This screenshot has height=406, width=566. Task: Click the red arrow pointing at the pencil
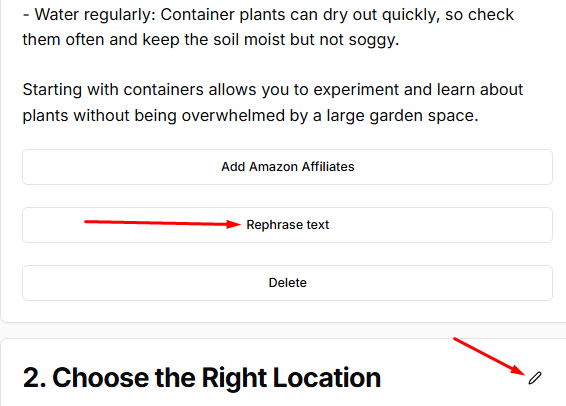coord(489,357)
